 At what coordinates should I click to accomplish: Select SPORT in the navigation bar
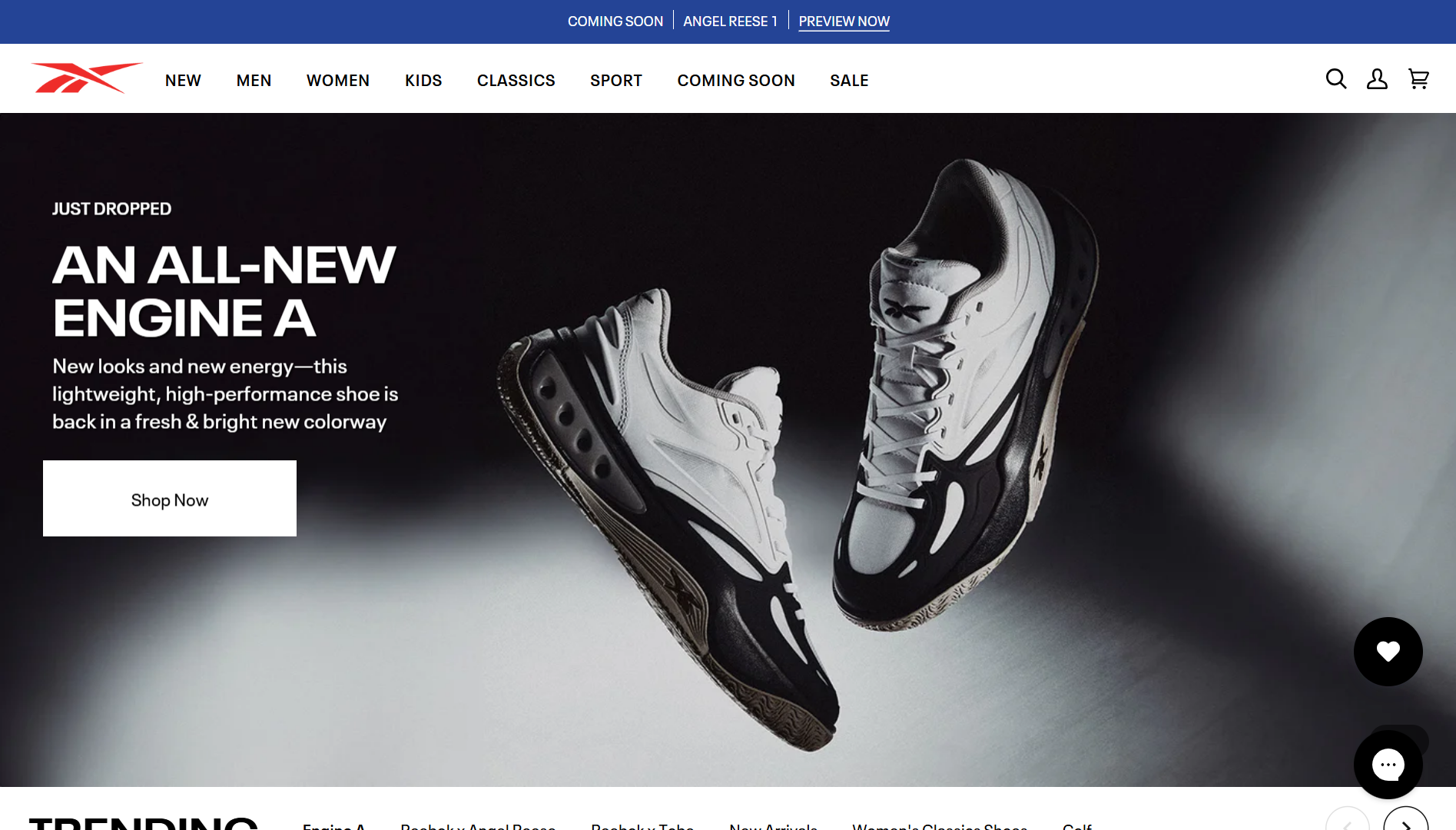click(x=616, y=81)
